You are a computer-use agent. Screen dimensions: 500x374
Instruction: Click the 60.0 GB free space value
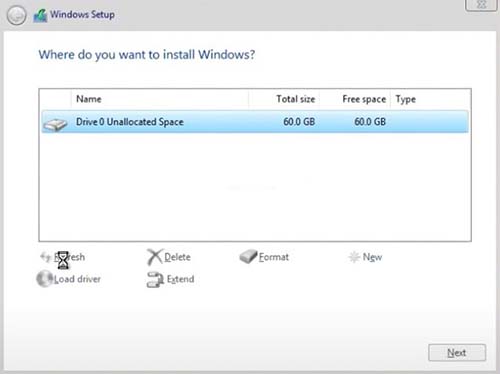370,122
